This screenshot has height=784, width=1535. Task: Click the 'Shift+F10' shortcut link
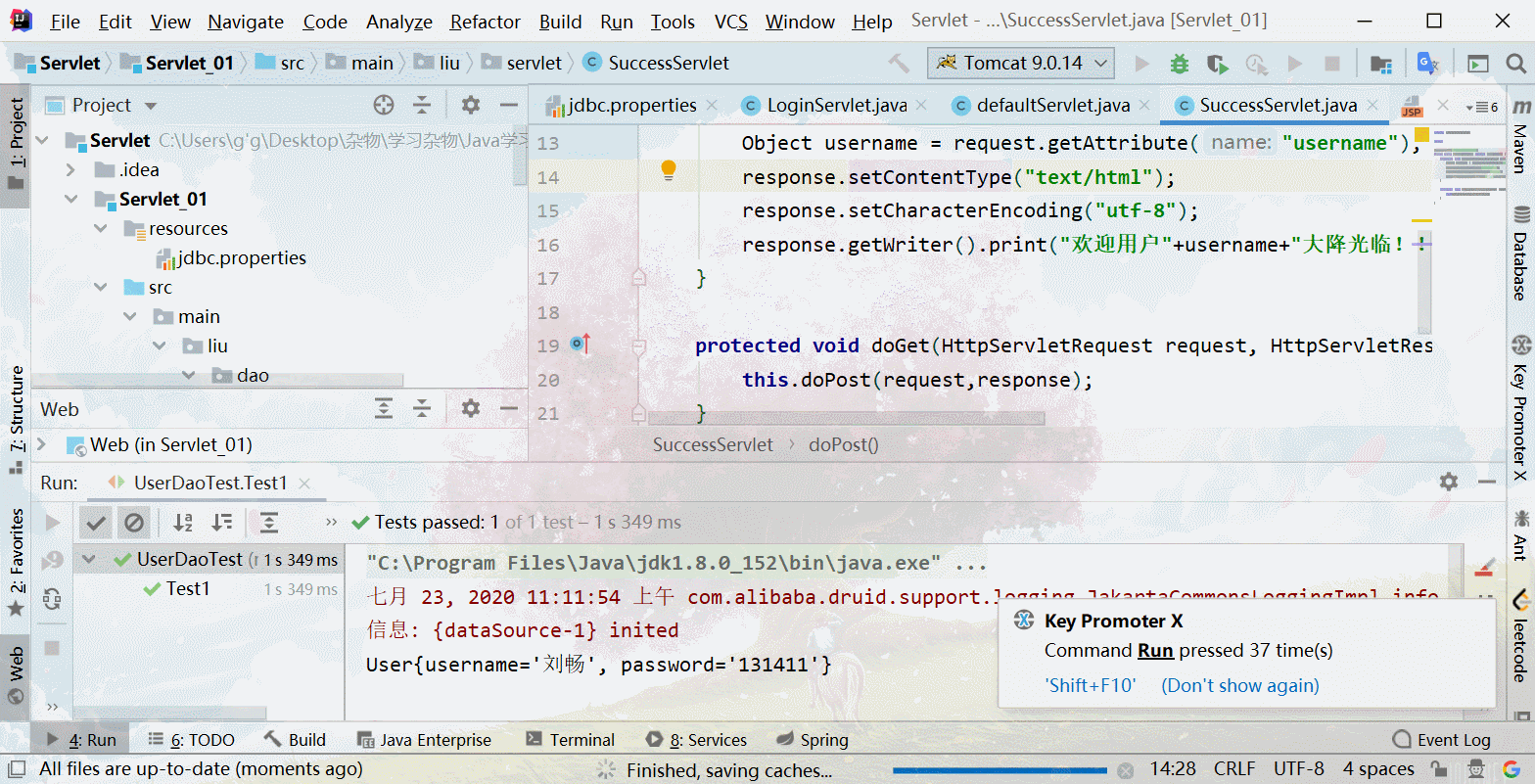point(1090,686)
